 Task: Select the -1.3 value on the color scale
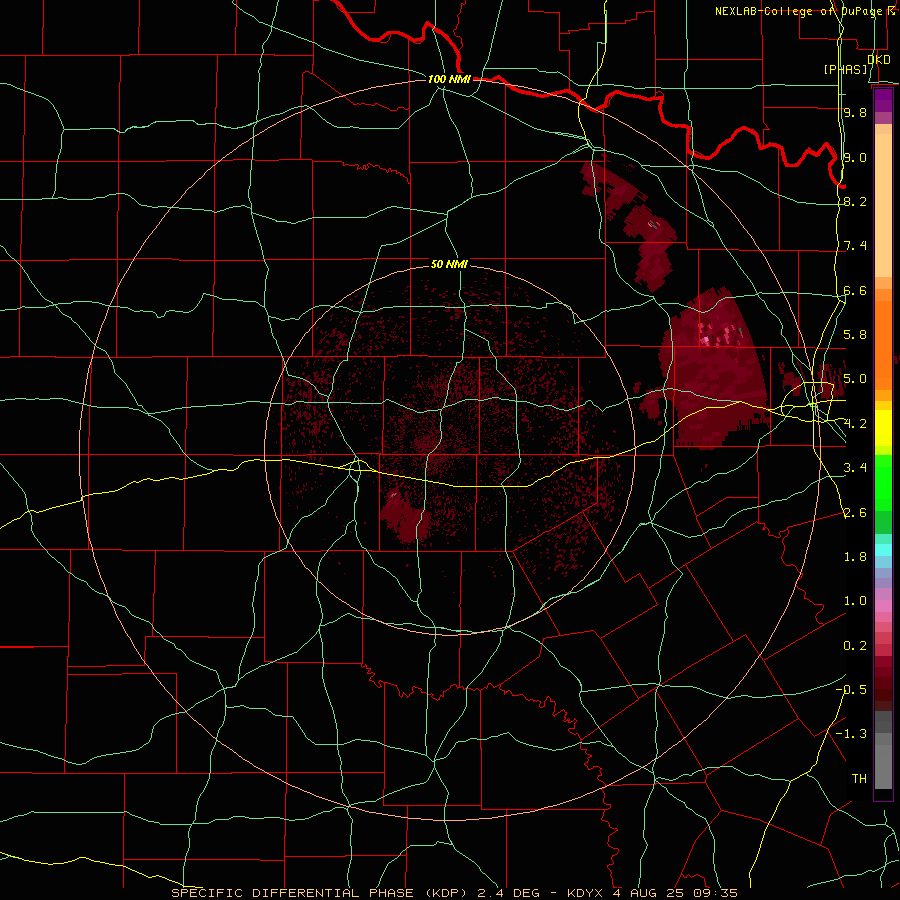pyautogui.click(x=851, y=734)
